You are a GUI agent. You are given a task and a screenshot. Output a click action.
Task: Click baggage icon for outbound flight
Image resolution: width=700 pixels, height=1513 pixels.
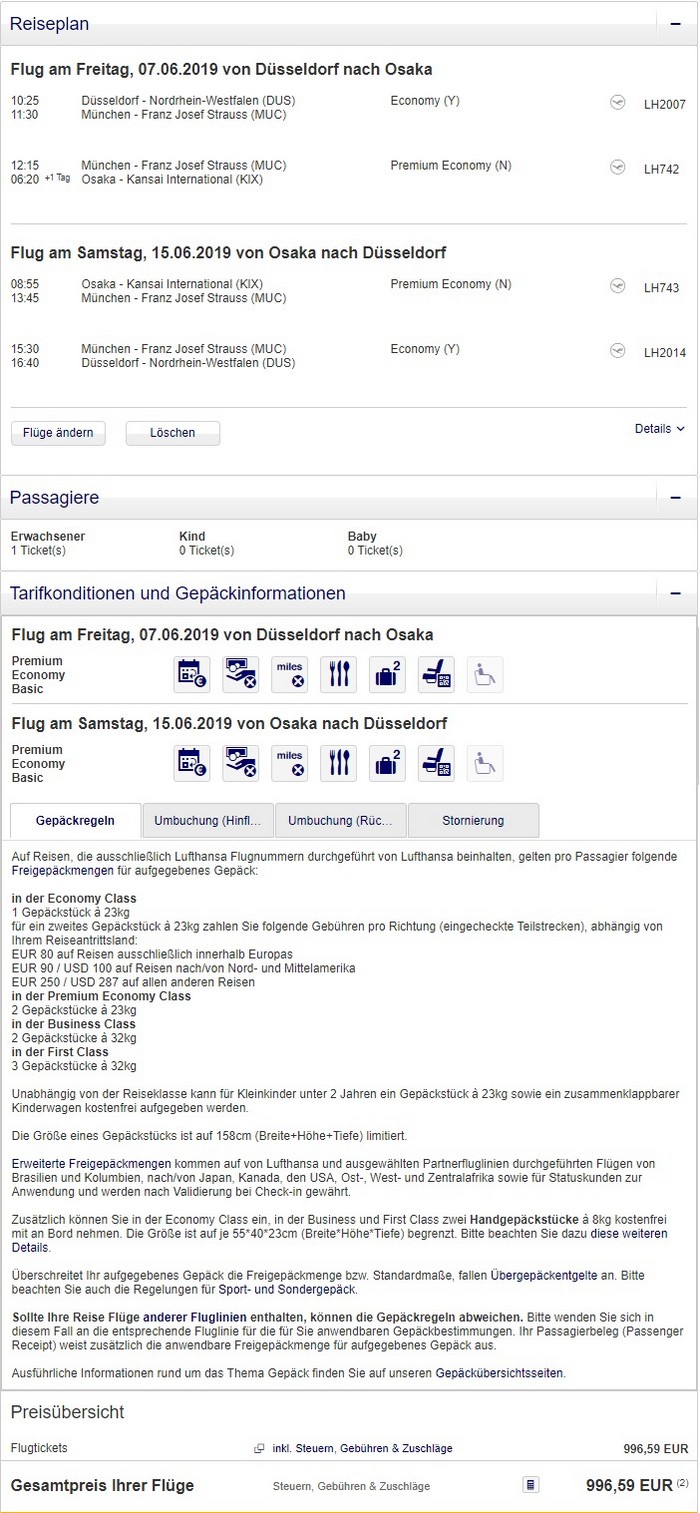pyautogui.click(x=387, y=675)
